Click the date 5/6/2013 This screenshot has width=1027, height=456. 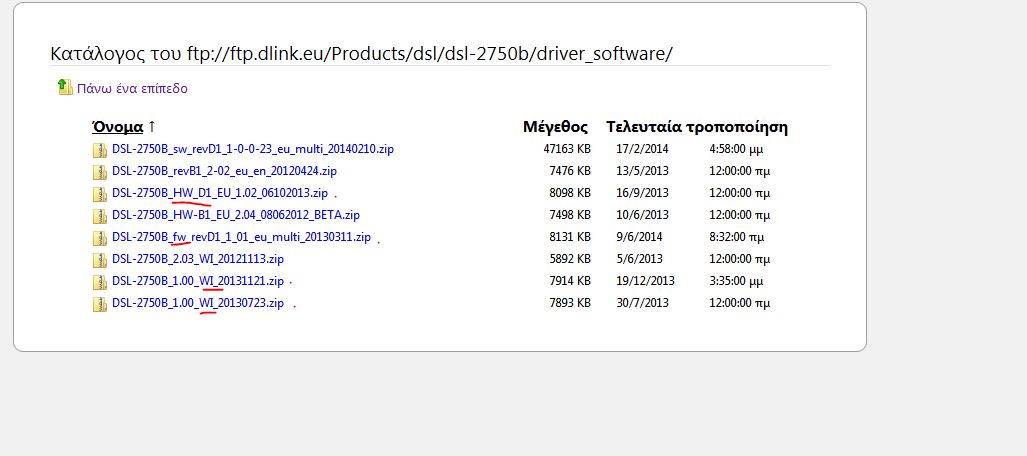tap(639, 259)
